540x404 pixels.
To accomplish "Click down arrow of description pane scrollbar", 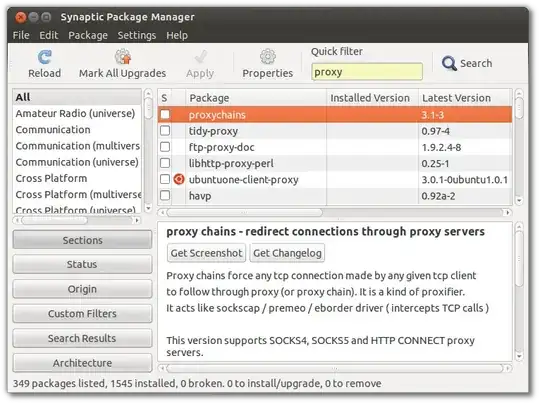I will (x=519, y=356).
